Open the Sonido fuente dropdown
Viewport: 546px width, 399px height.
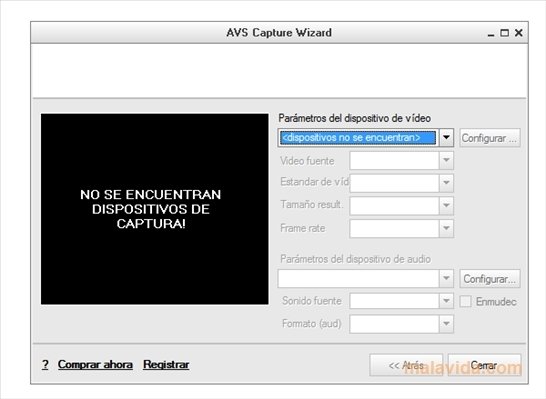[401, 301]
